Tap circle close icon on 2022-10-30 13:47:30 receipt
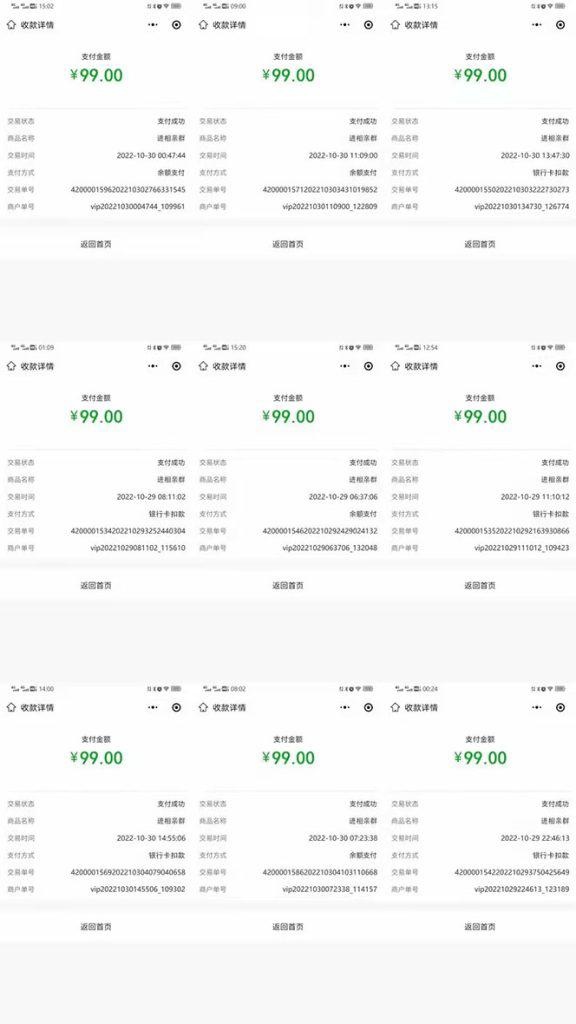The width and height of the screenshot is (576, 1024). tap(560, 25)
